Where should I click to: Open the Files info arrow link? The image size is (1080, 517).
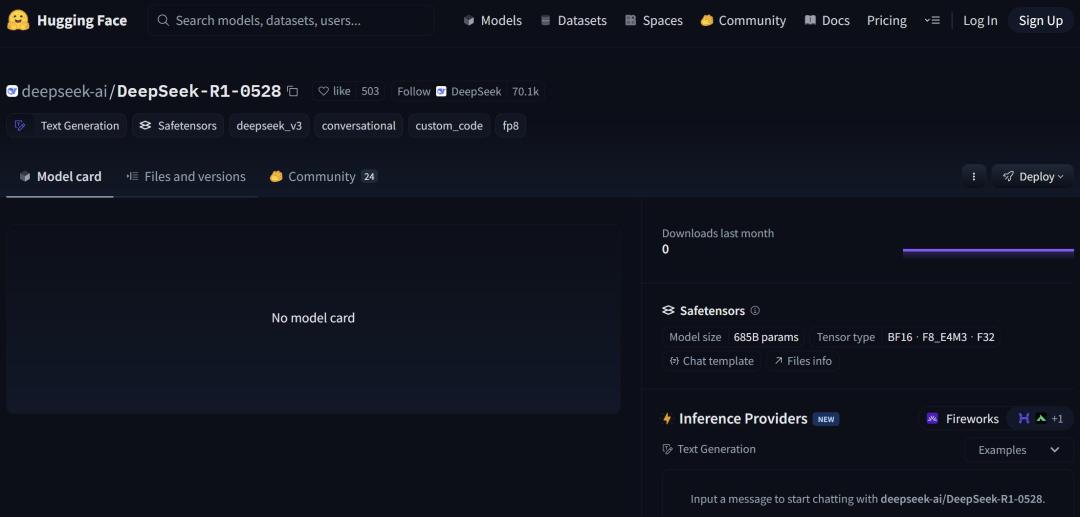tap(802, 361)
